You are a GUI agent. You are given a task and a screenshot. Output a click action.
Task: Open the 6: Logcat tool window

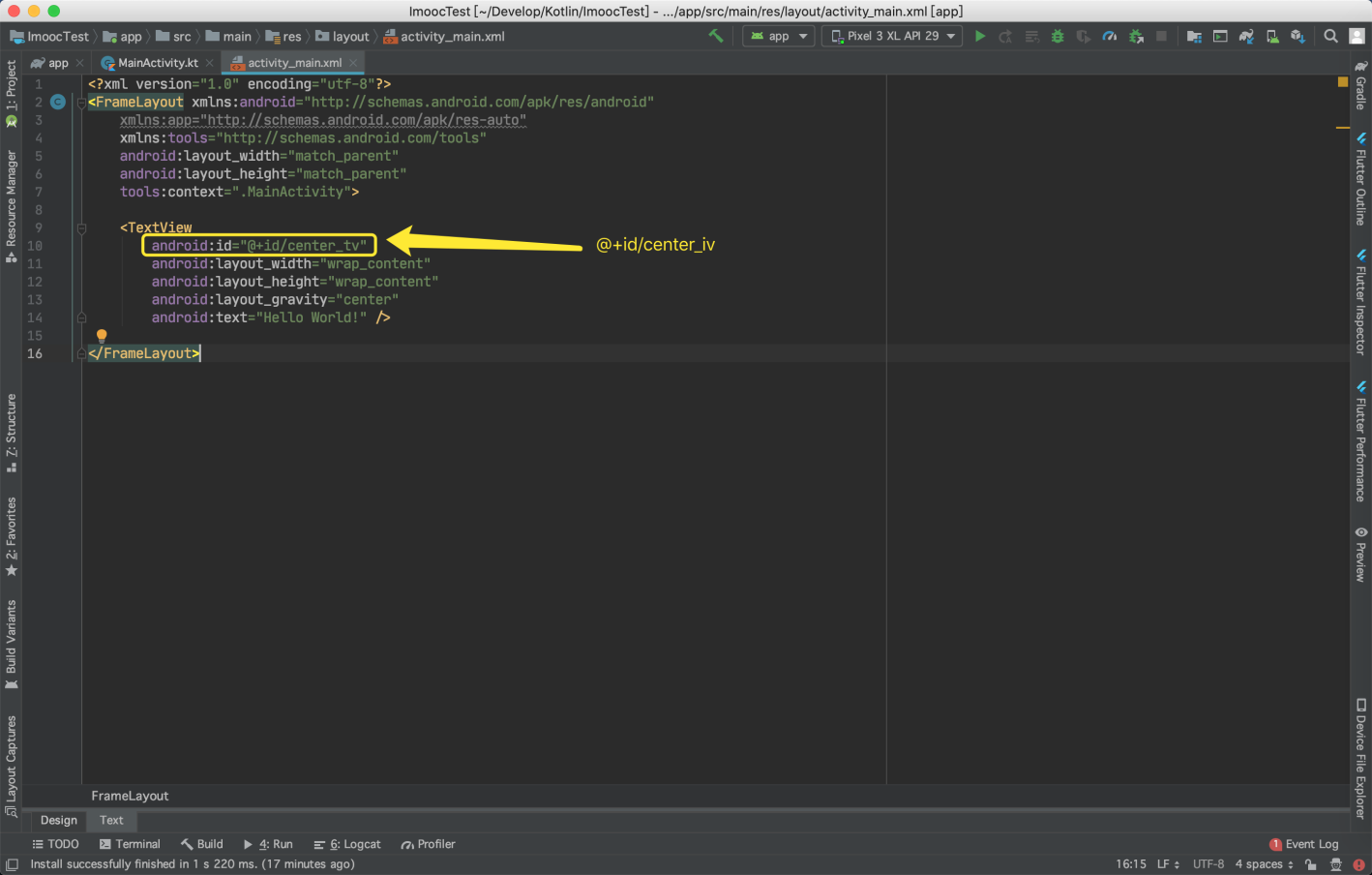pos(347,844)
